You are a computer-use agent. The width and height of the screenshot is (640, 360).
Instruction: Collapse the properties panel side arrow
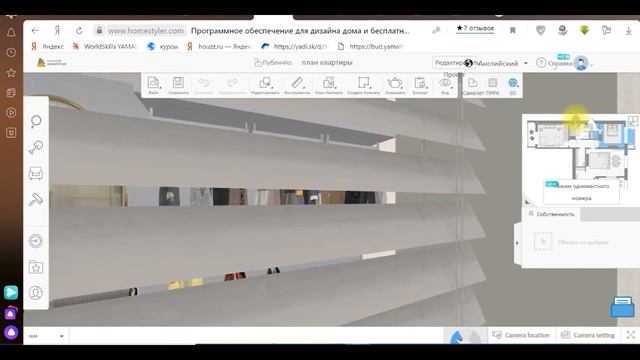point(517,243)
